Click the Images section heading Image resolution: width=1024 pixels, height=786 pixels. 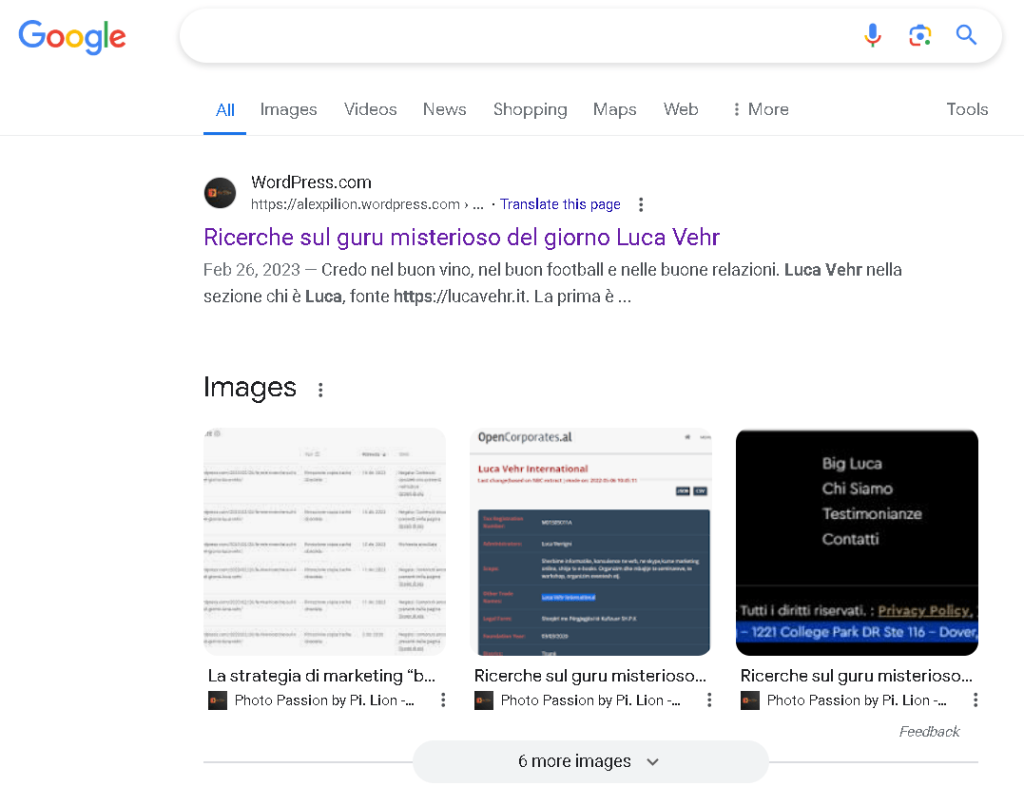click(x=249, y=388)
